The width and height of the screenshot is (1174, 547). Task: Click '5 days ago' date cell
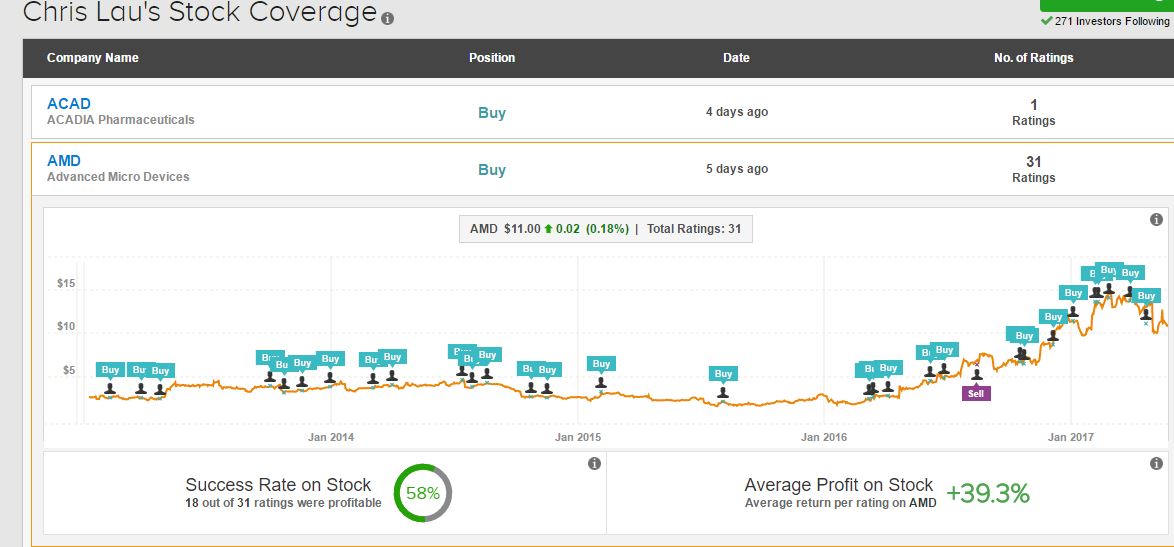coord(737,169)
